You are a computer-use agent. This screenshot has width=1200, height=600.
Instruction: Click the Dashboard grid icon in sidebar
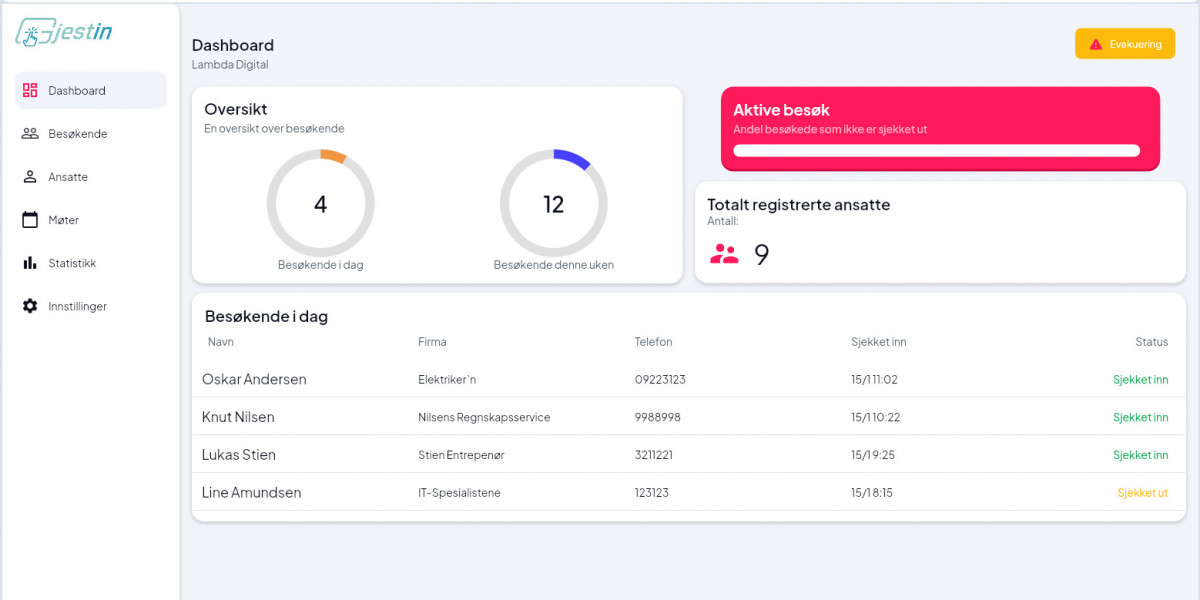pos(30,90)
